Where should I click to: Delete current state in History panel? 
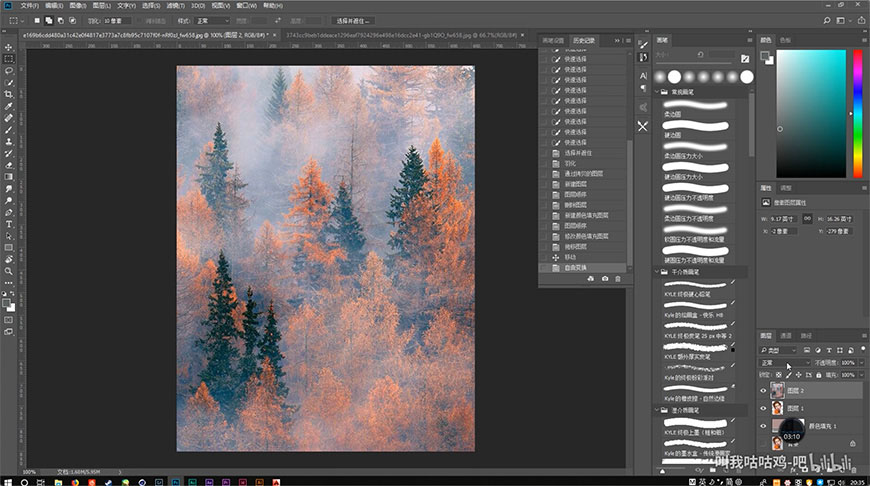618,278
